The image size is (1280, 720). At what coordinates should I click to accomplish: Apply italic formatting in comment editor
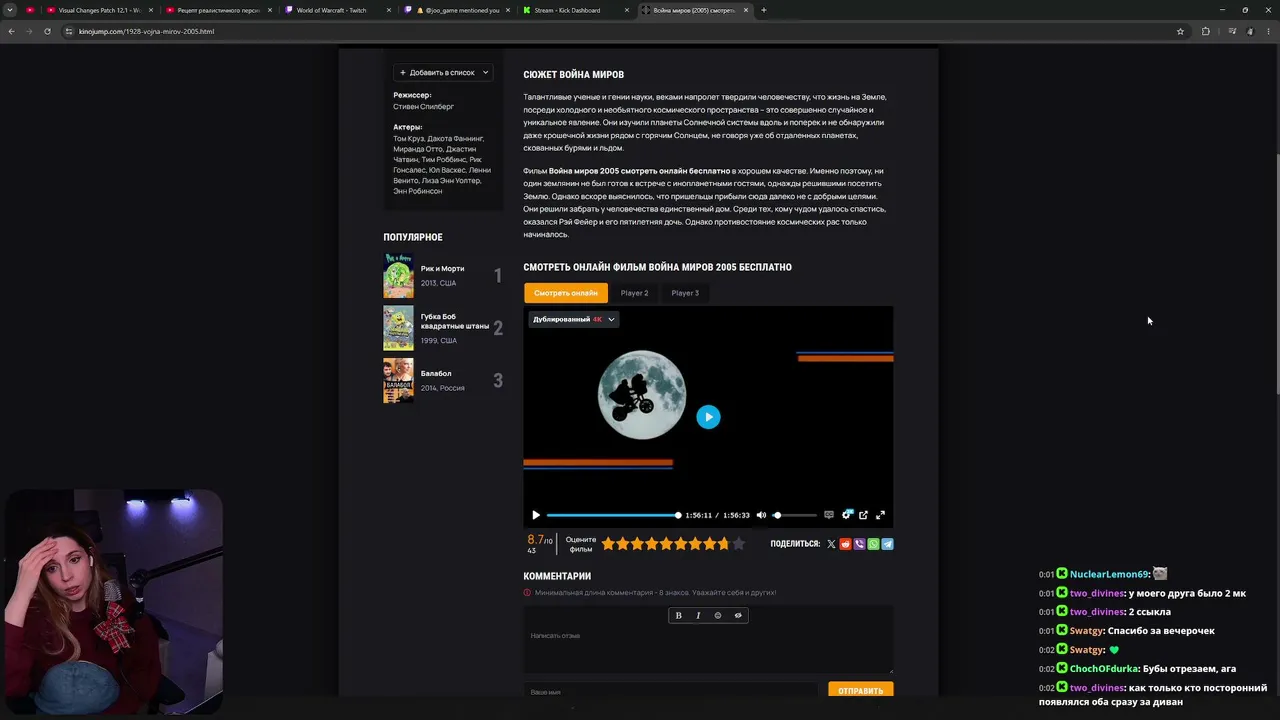point(698,615)
